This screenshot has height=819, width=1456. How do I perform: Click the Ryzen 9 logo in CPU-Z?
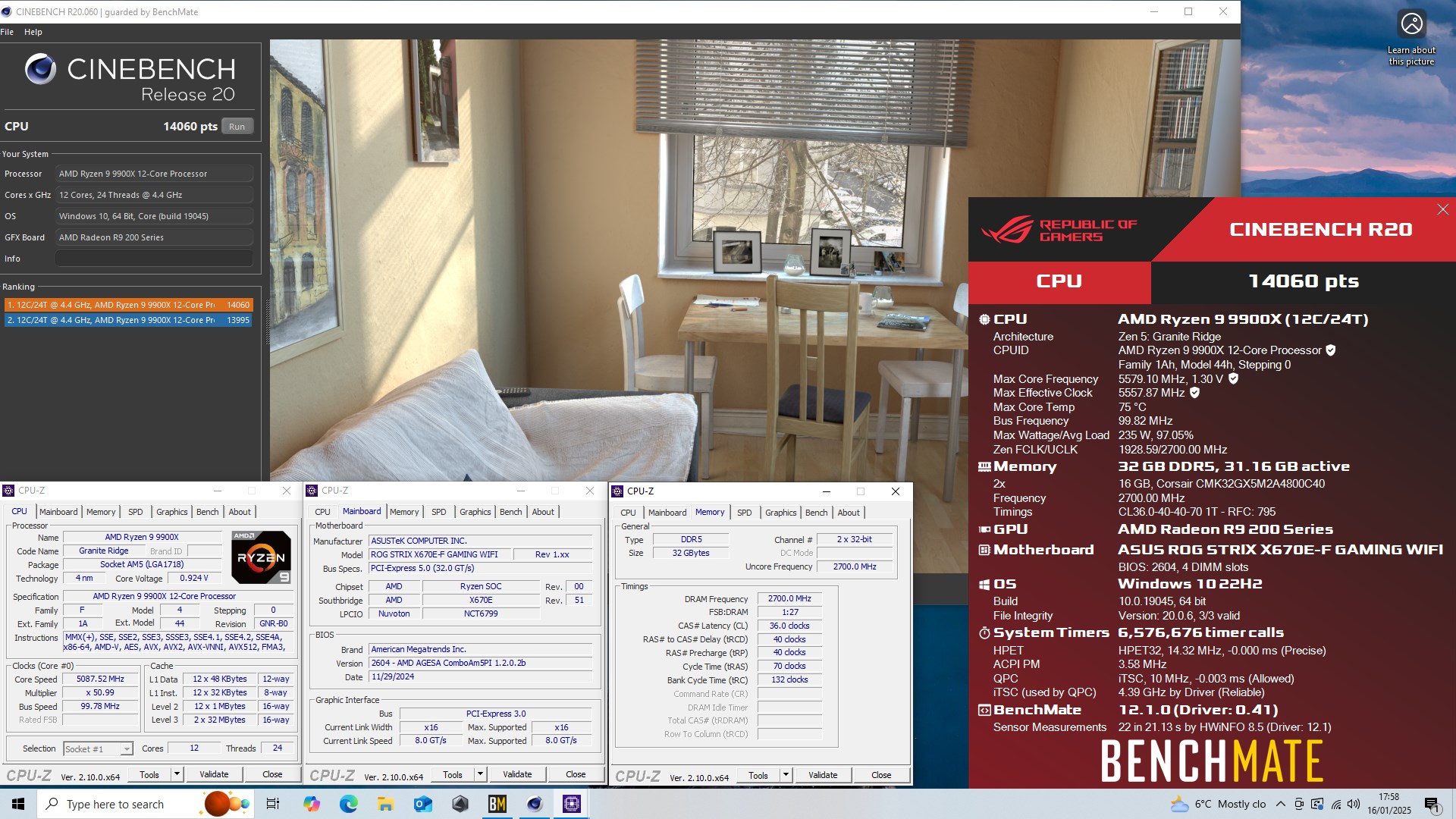coord(261,557)
